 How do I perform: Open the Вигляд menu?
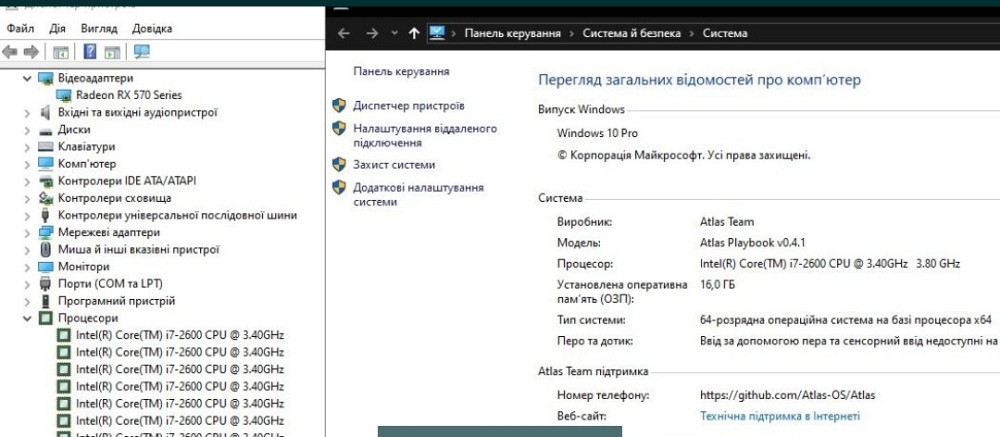click(x=99, y=29)
